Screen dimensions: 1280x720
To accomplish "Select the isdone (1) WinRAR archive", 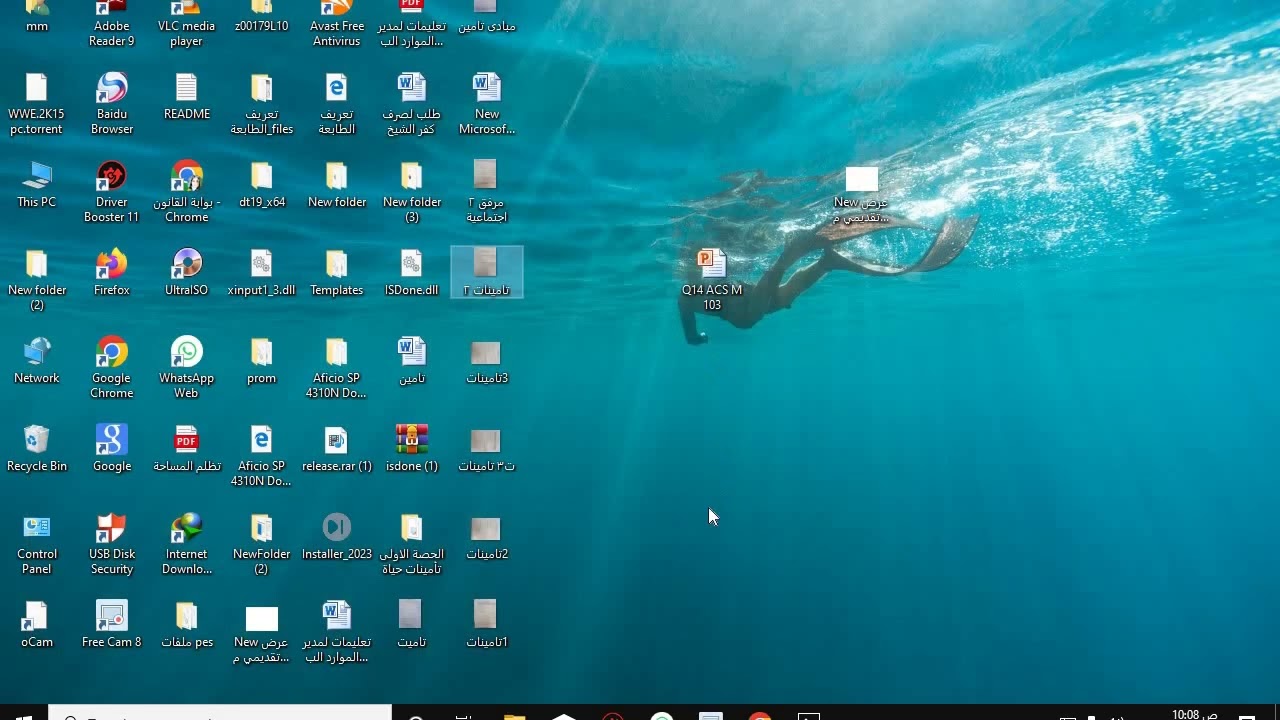I will pos(411,449).
